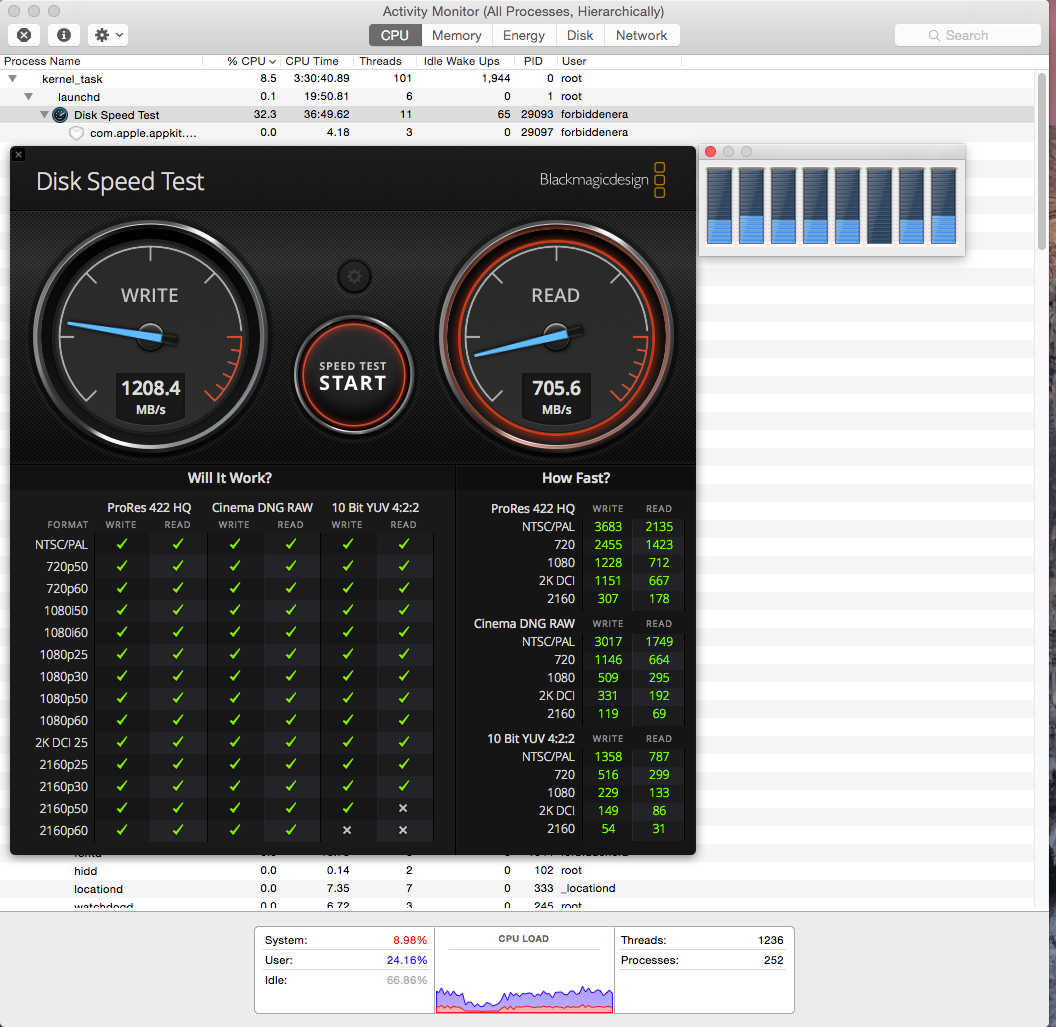This screenshot has width=1056, height=1027.
Task: Click the READ gauge dial
Action: tap(556, 336)
